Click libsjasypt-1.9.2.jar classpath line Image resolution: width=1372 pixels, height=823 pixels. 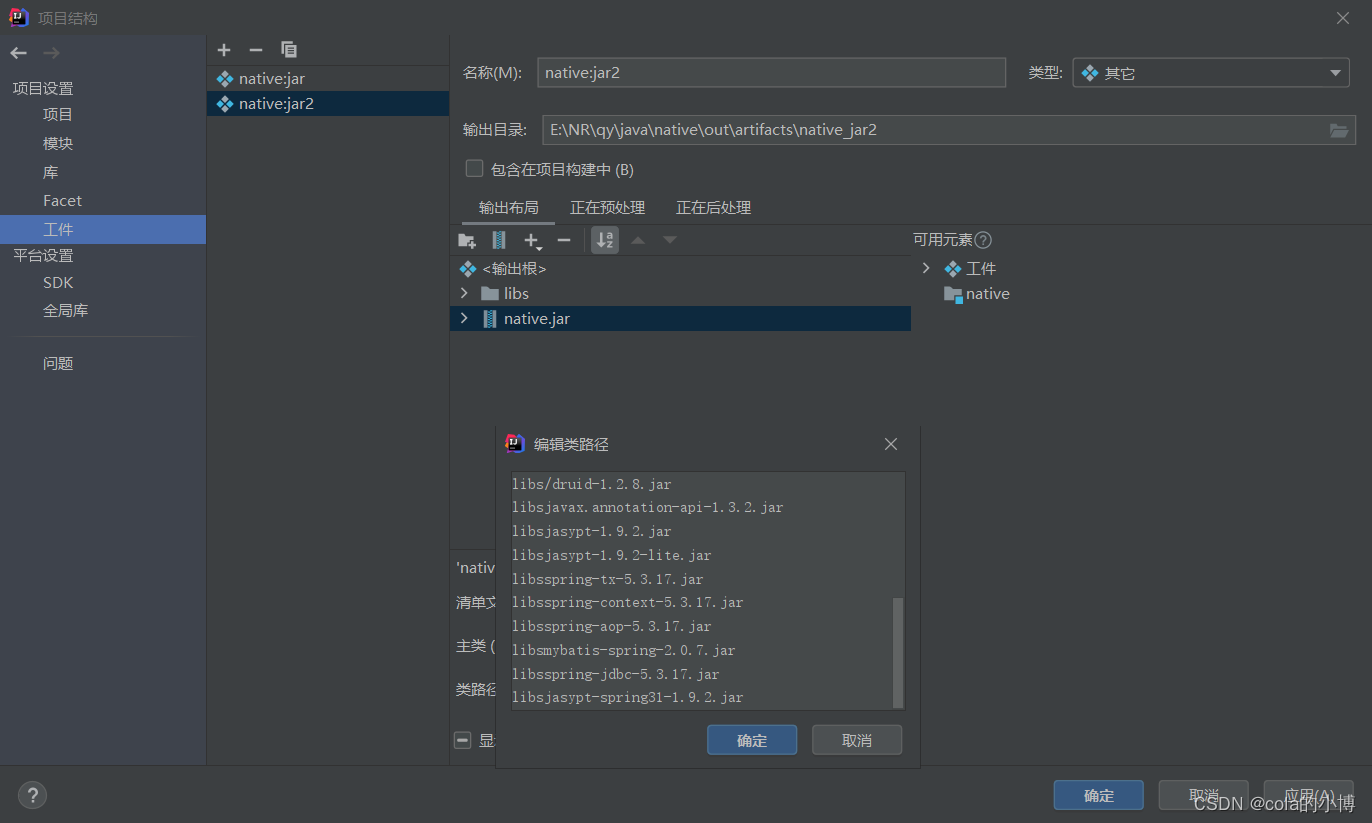(592, 532)
